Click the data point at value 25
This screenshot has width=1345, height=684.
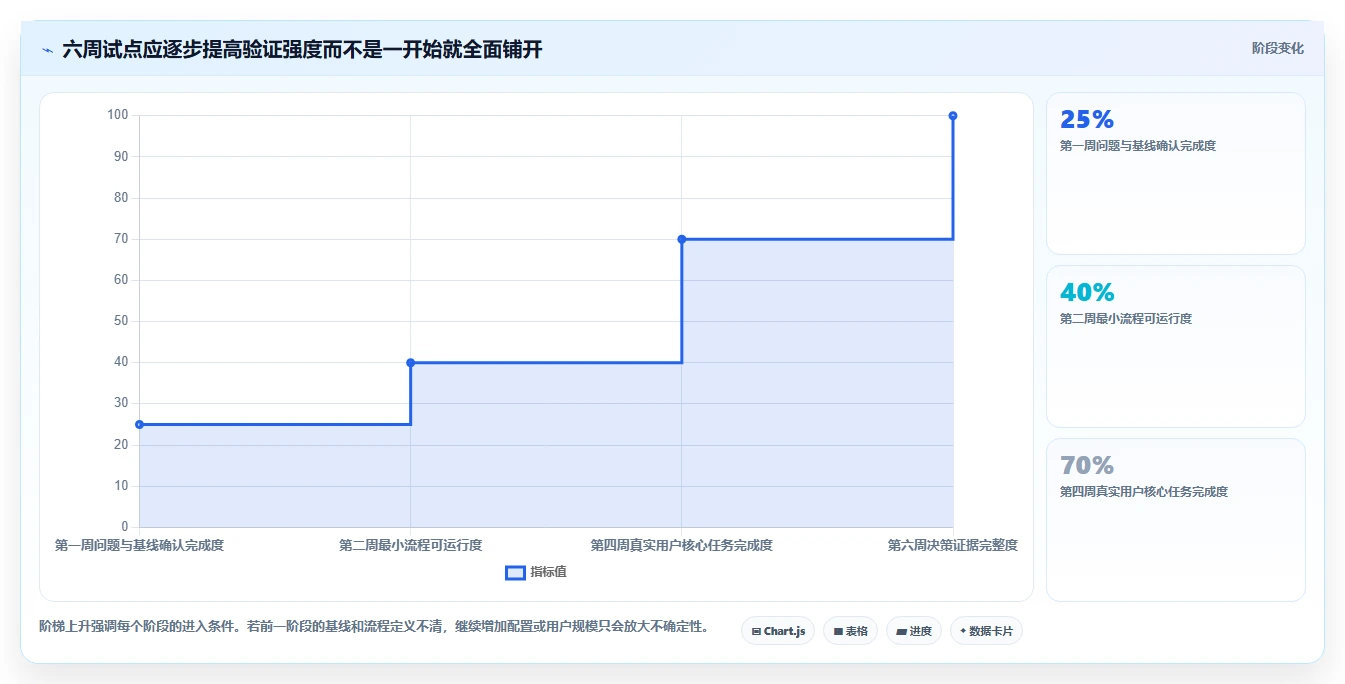pyautogui.click(x=139, y=425)
